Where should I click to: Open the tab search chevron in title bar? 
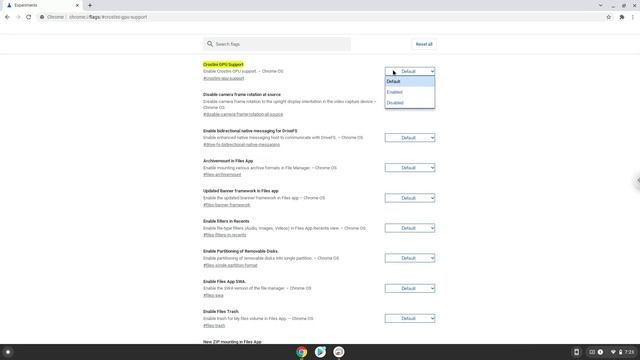tap(600, 5)
